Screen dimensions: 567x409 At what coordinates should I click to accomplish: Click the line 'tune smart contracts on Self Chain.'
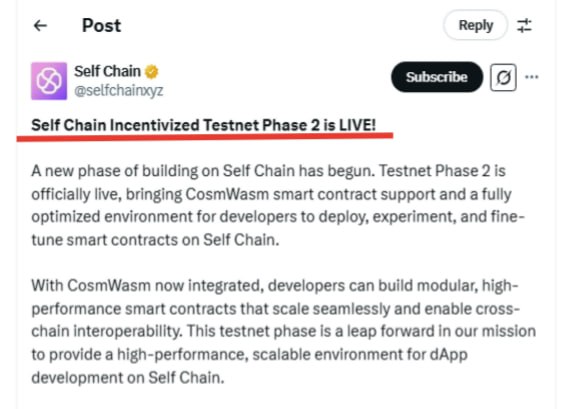coord(155,240)
